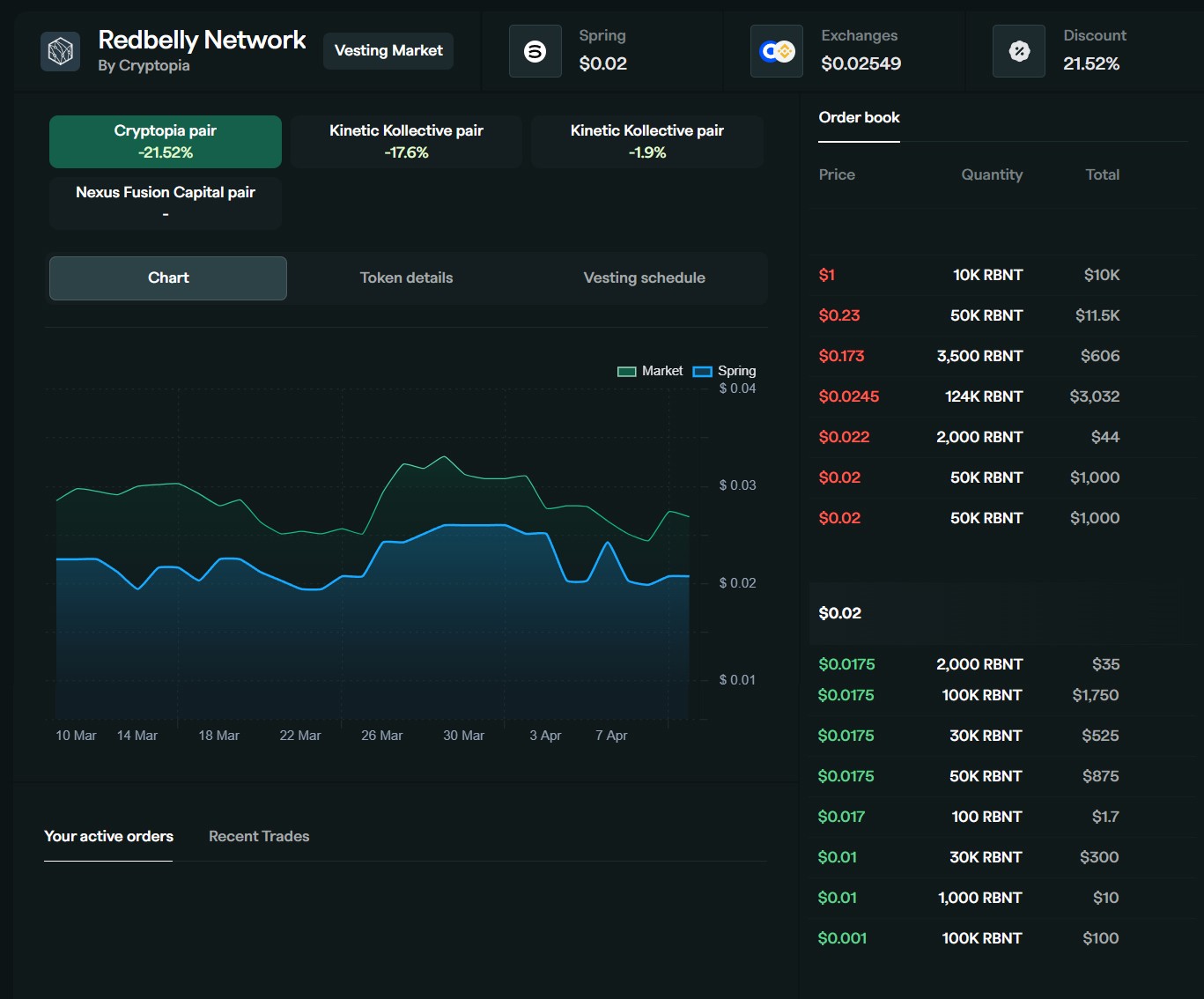
Task: Click the Exchanges price $0.02549
Action: point(861,63)
